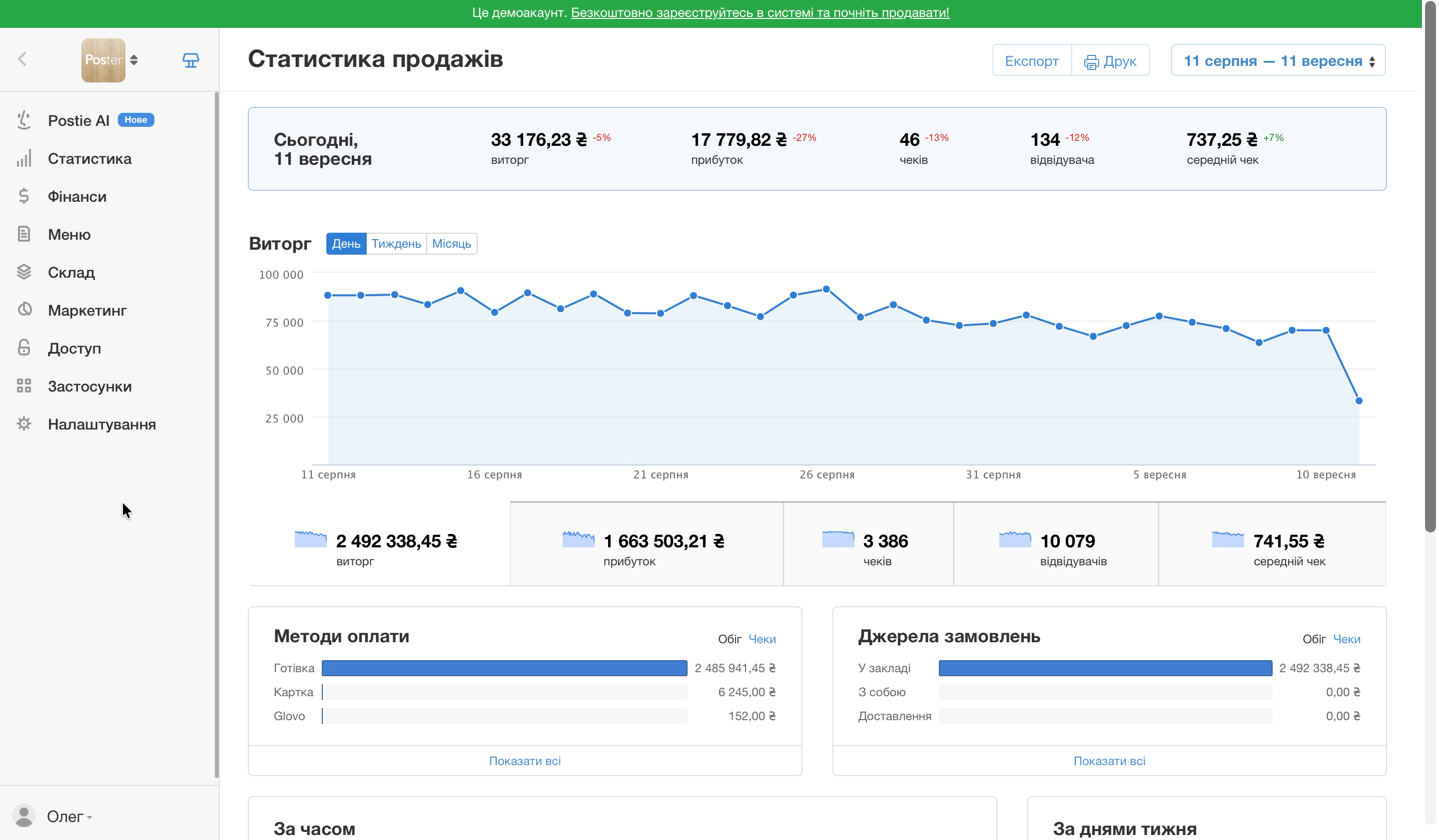Open Postie AI icon in sidebar

pyautogui.click(x=23, y=120)
